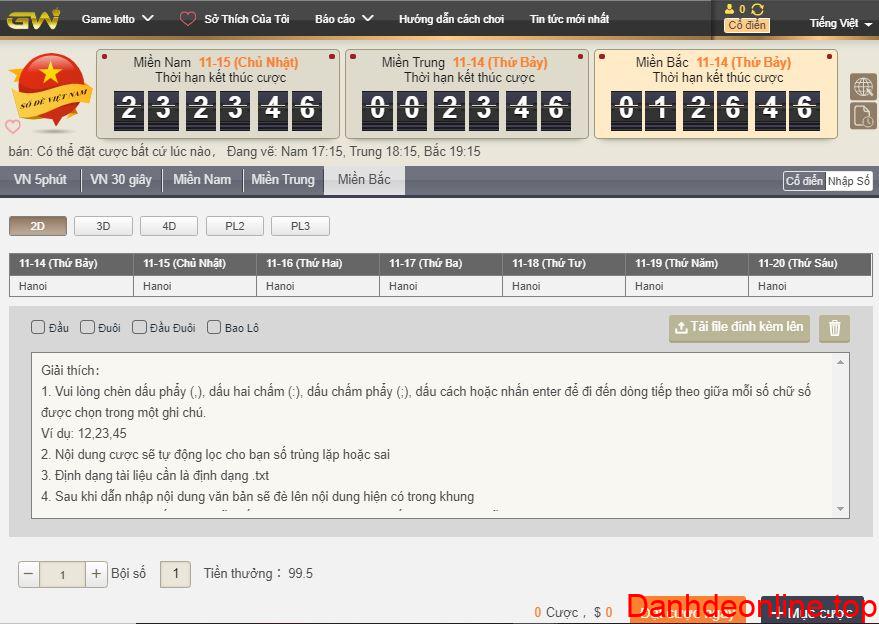Expand the Game lotto dropdown menu
The image size is (879, 624).
point(117,19)
